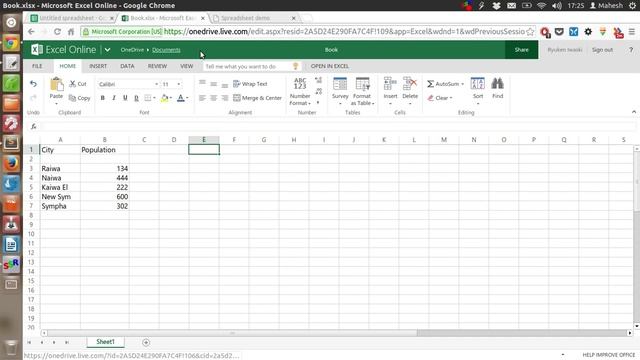Click the Undo arrow icon

point(33,84)
